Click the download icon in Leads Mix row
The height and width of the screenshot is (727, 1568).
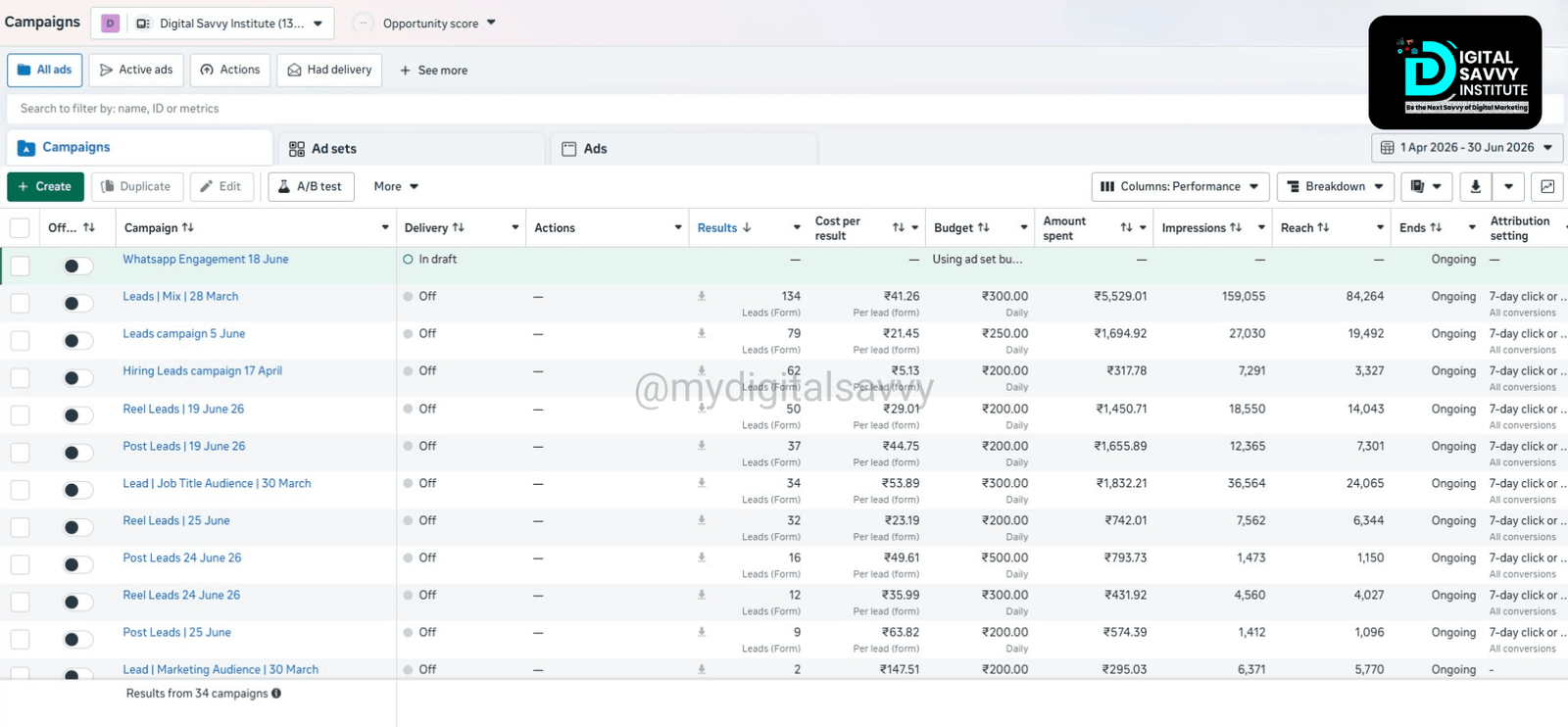(702, 296)
